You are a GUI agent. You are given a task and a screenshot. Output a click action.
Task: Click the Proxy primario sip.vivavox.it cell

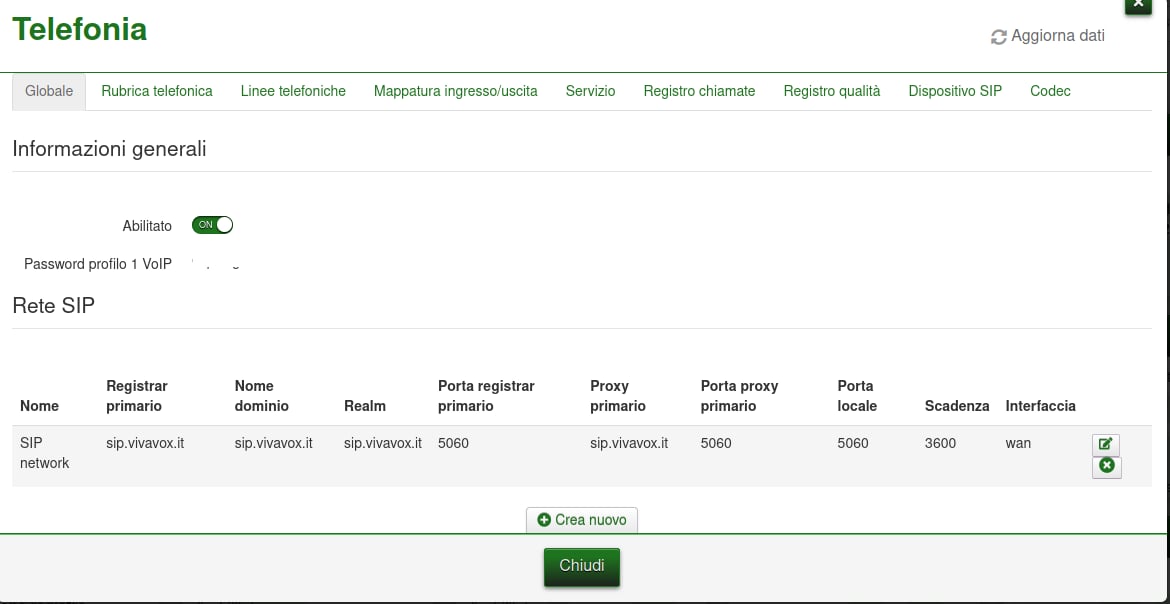(629, 443)
